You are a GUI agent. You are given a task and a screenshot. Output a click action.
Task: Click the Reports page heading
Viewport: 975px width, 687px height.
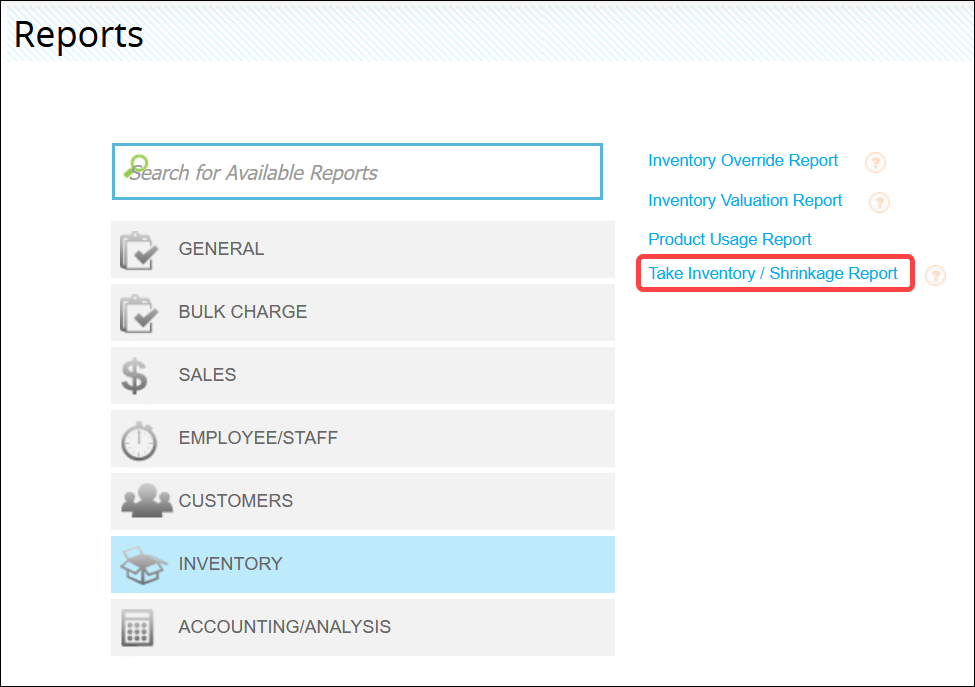78,34
